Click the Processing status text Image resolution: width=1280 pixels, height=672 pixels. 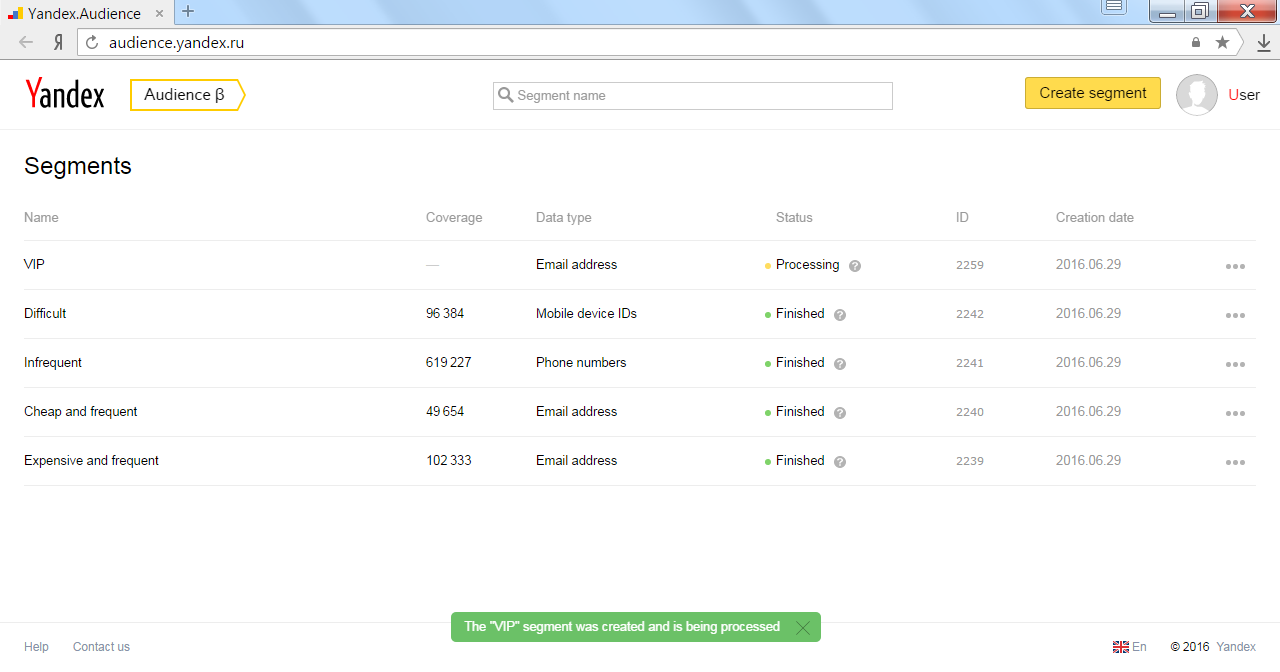coord(808,264)
